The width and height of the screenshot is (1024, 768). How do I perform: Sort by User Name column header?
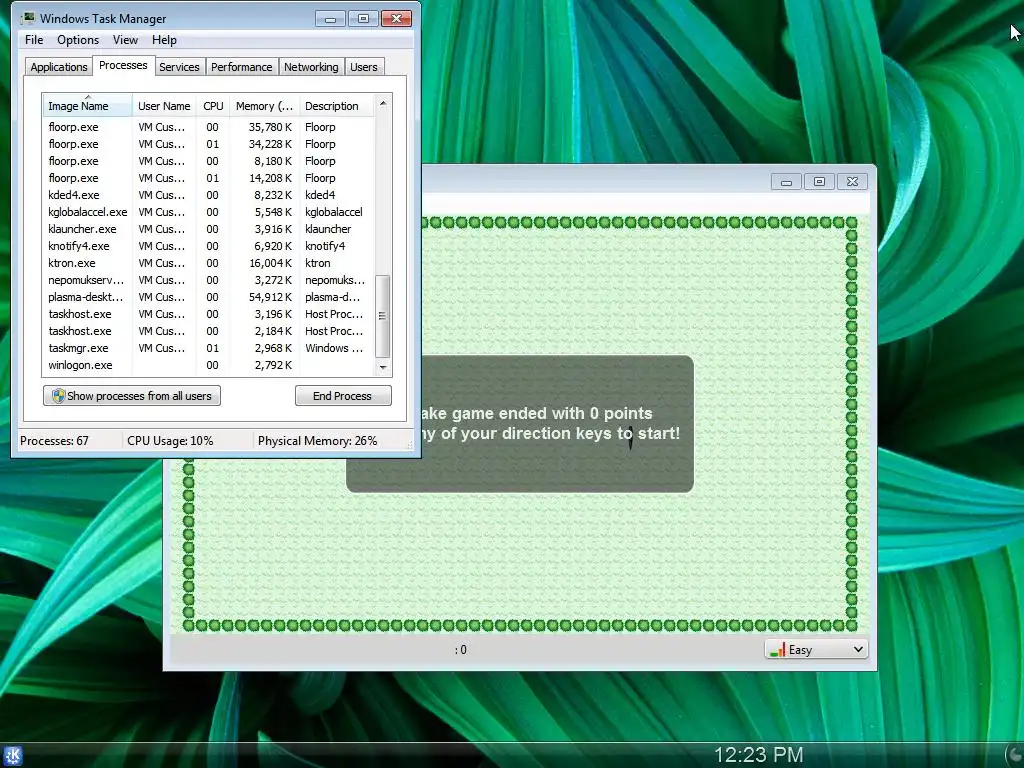pyautogui.click(x=164, y=106)
